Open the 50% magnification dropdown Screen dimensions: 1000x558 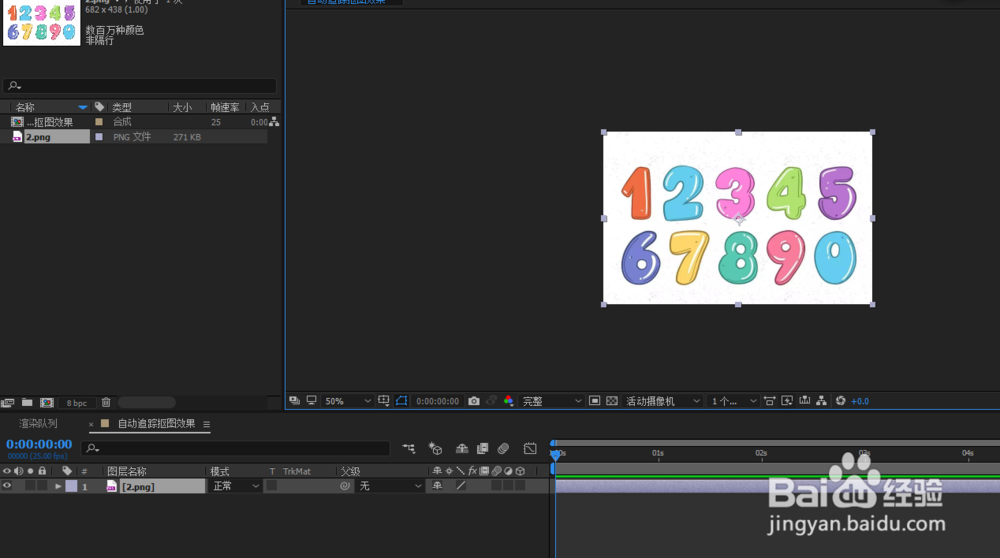point(348,401)
